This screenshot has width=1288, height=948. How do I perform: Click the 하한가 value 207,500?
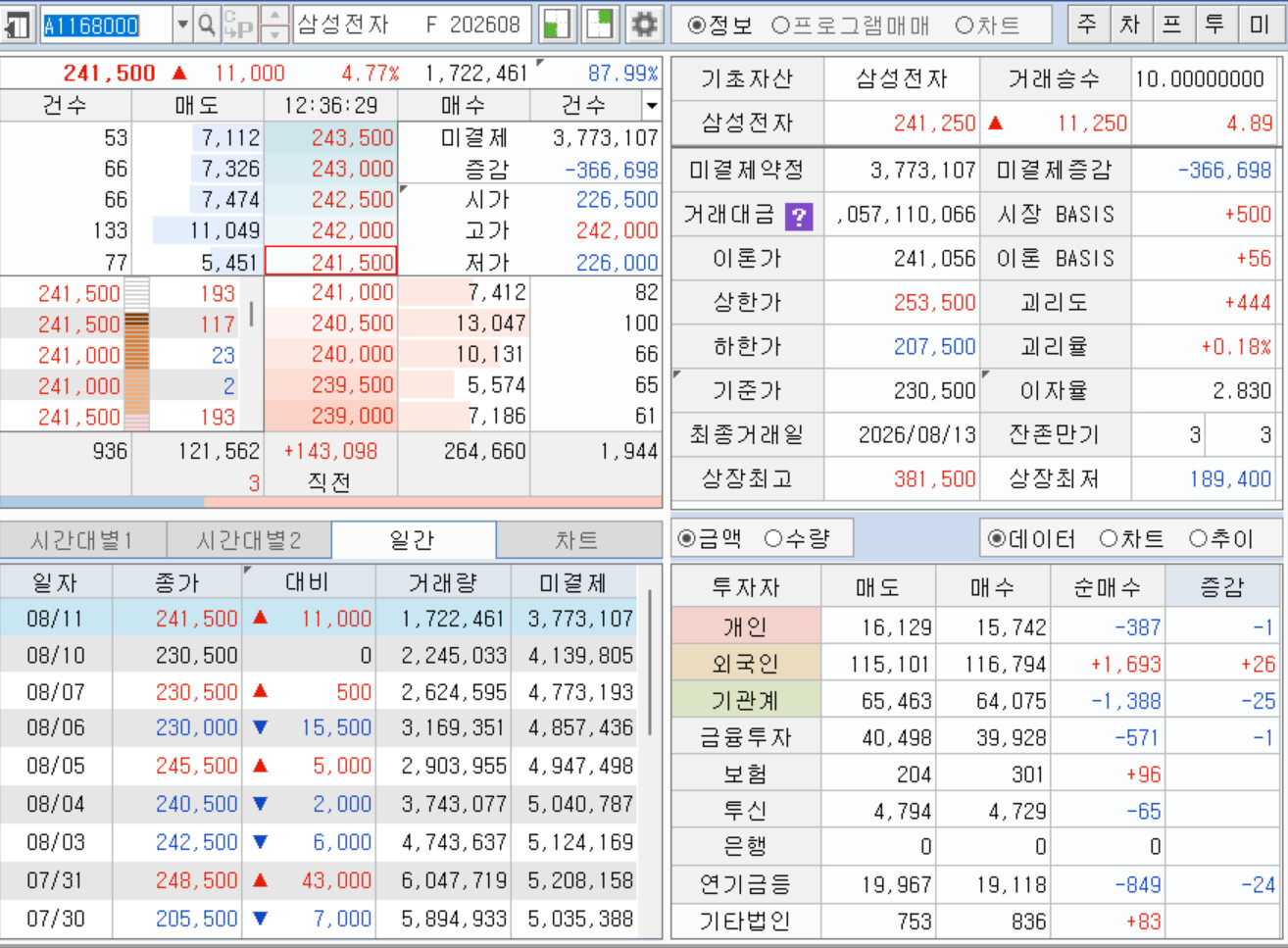point(934,347)
